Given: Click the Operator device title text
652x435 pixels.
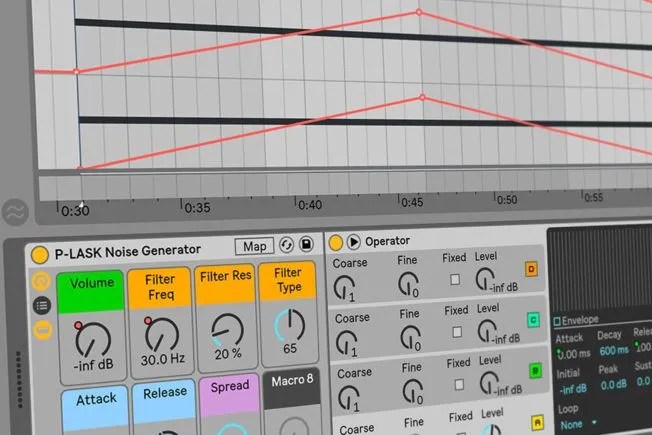Looking at the screenshot, I should click(x=387, y=241).
